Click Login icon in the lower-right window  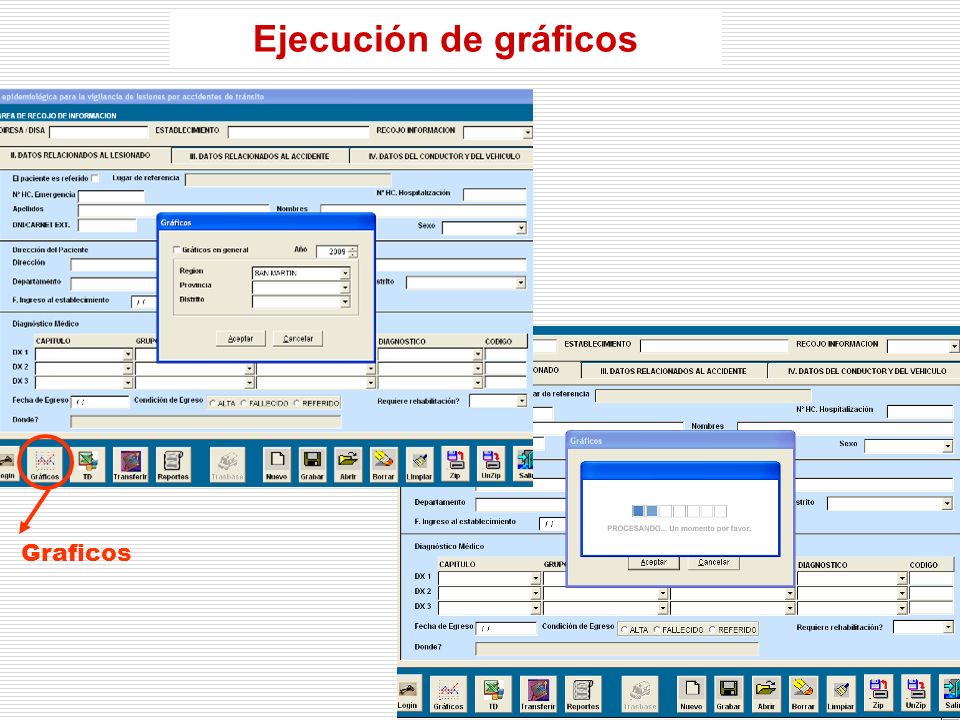click(x=408, y=694)
